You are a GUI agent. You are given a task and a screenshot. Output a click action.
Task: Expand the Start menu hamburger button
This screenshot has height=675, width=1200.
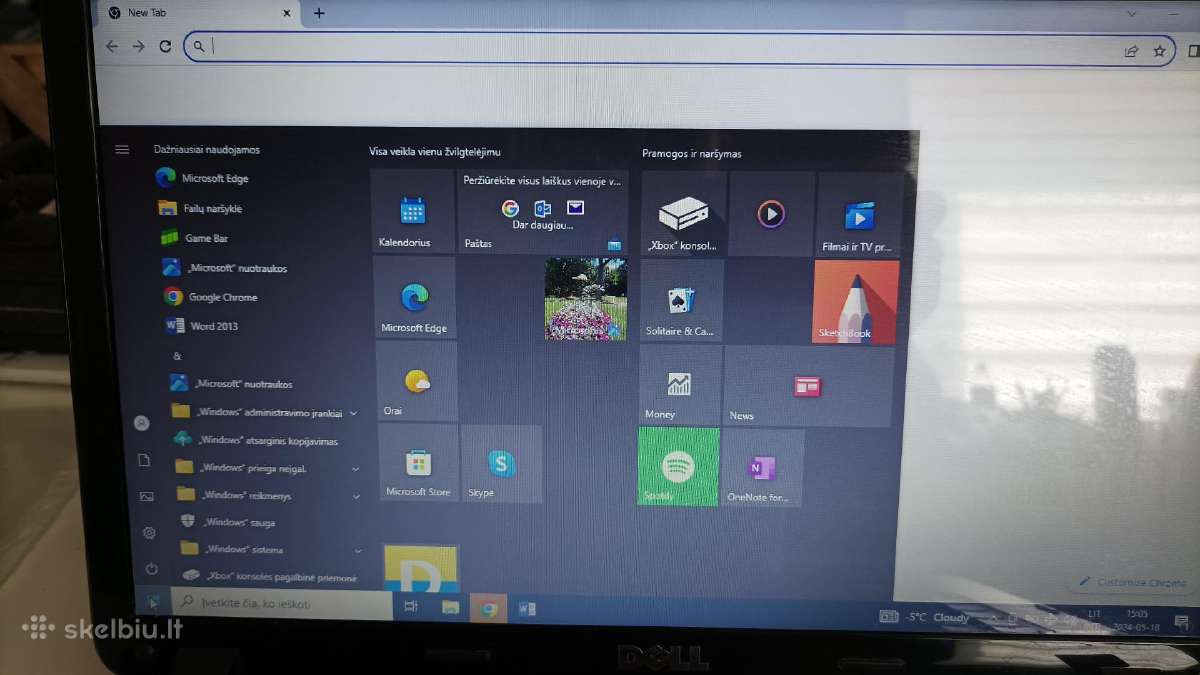122,150
